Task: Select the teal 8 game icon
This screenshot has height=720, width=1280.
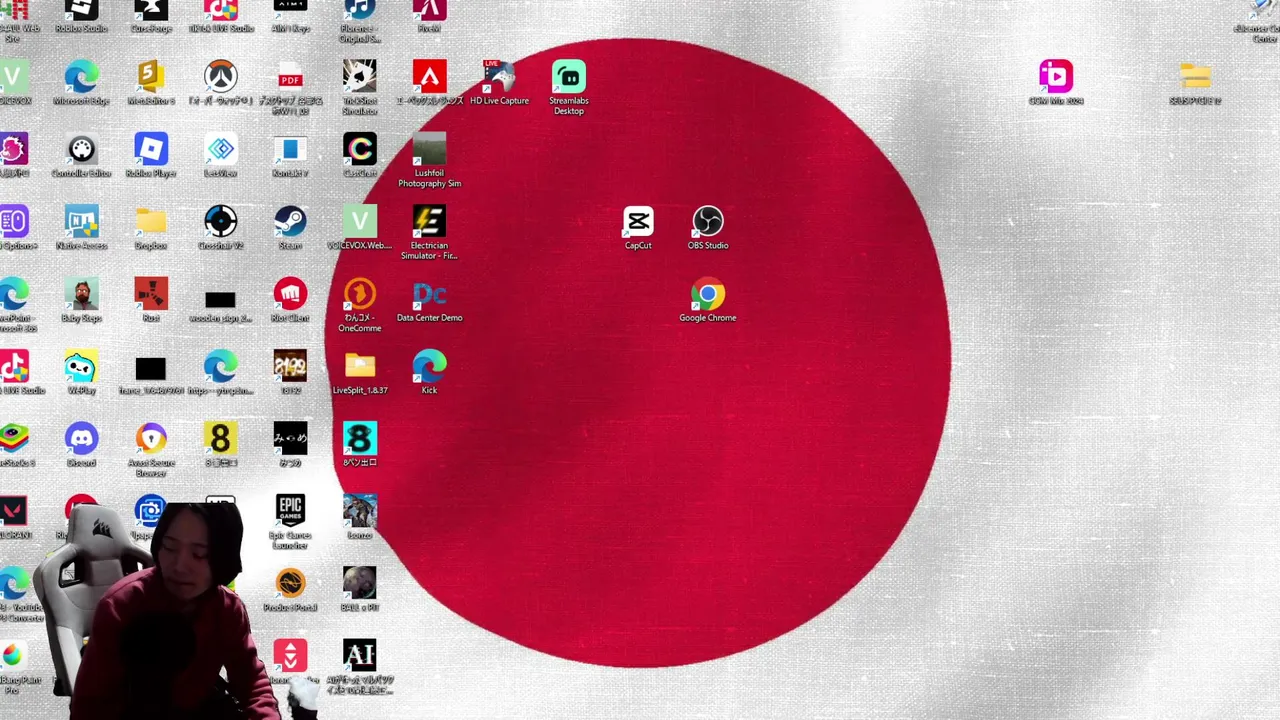Action: tap(360, 439)
